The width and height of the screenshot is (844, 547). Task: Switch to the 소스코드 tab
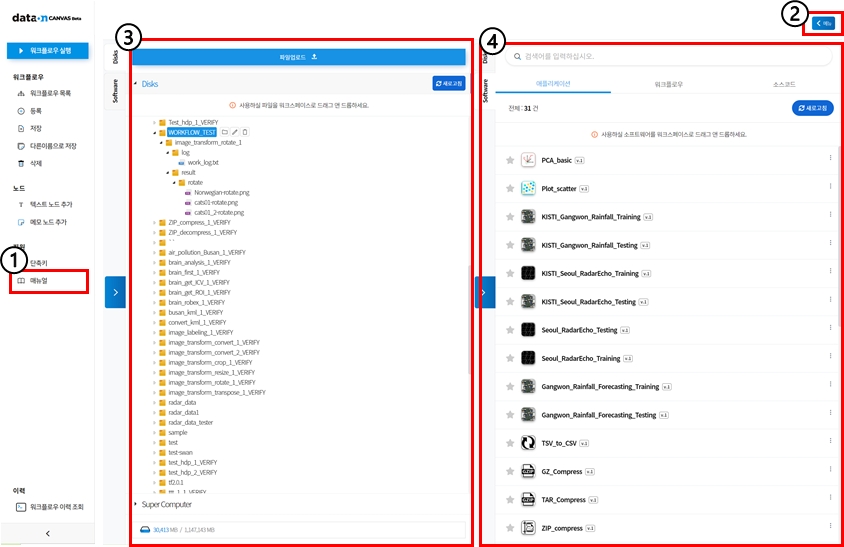click(x=784, y=85)
